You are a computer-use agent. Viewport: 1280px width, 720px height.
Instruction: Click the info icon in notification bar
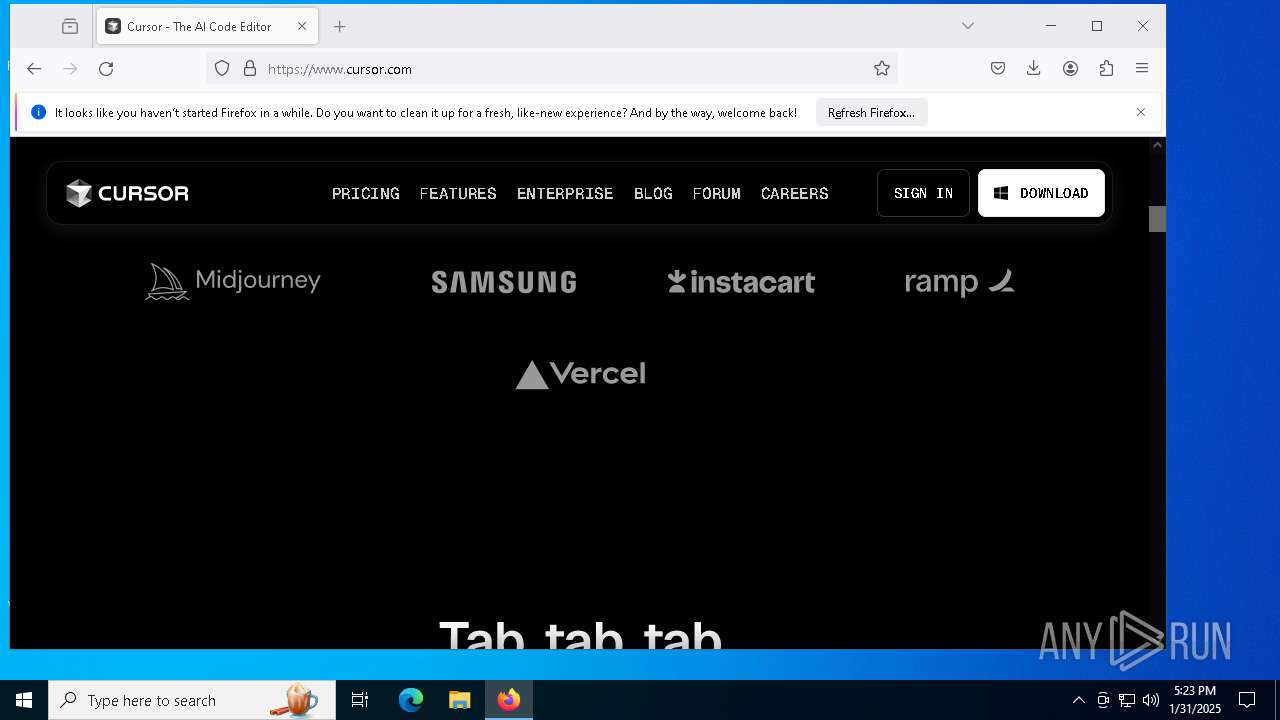[38, 113]
